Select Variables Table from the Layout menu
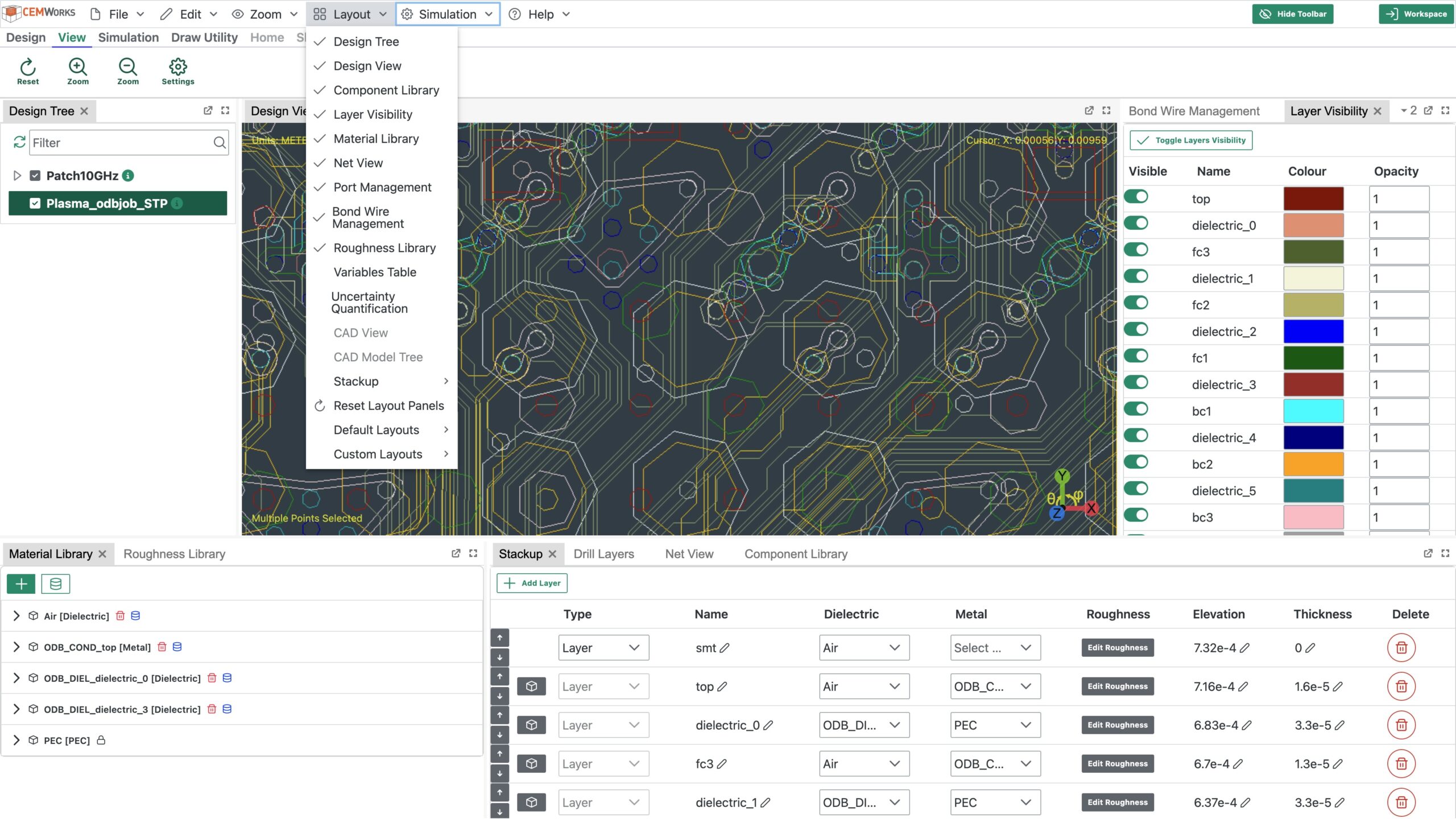 [375, 272]
